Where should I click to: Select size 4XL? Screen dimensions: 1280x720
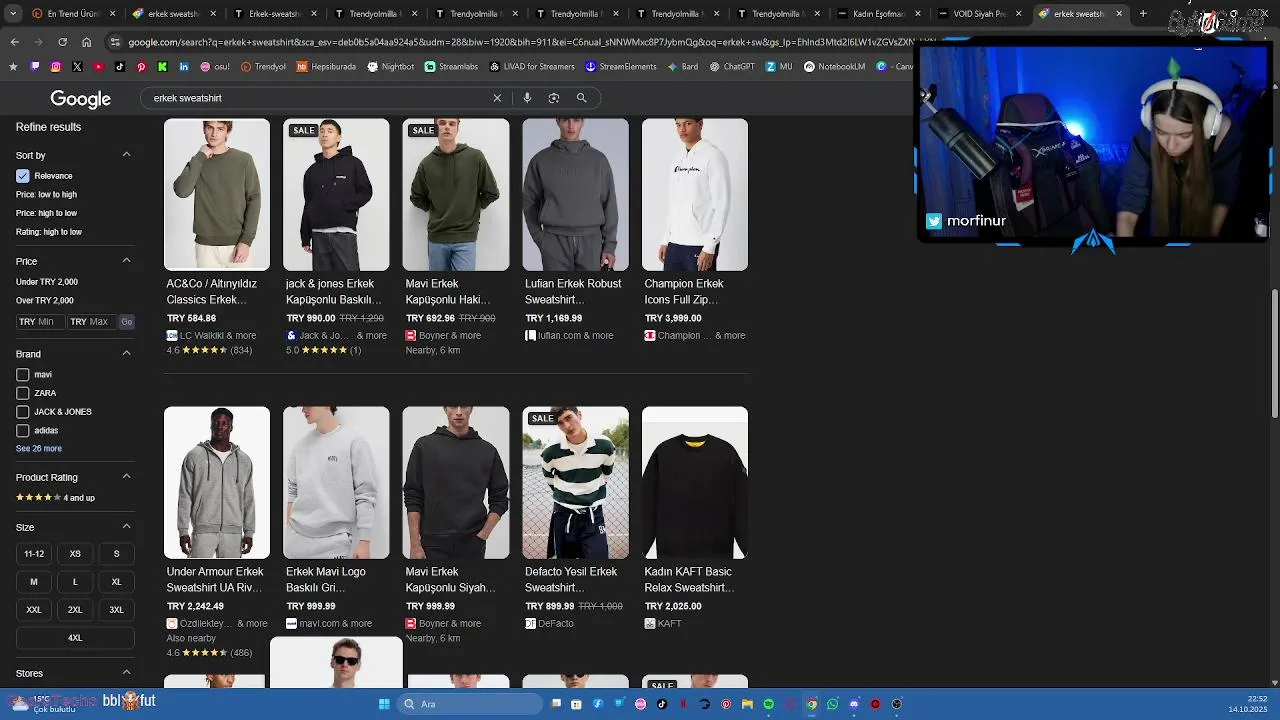75,638
